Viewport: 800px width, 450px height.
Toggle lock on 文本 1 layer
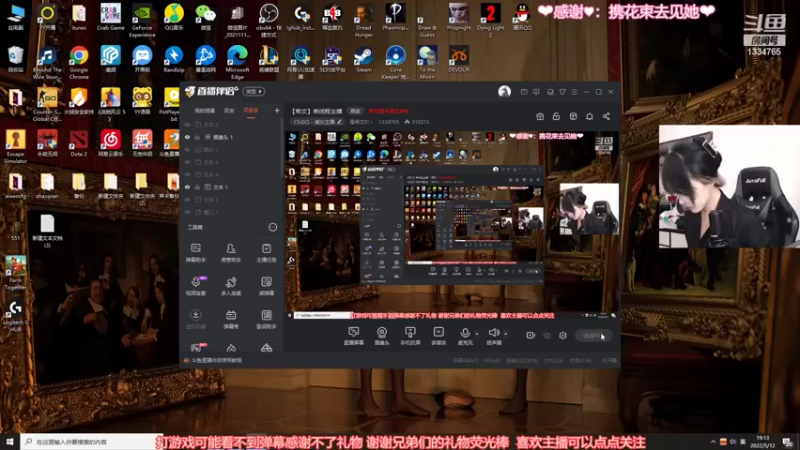pyautogui.click(x=197, y=187)
